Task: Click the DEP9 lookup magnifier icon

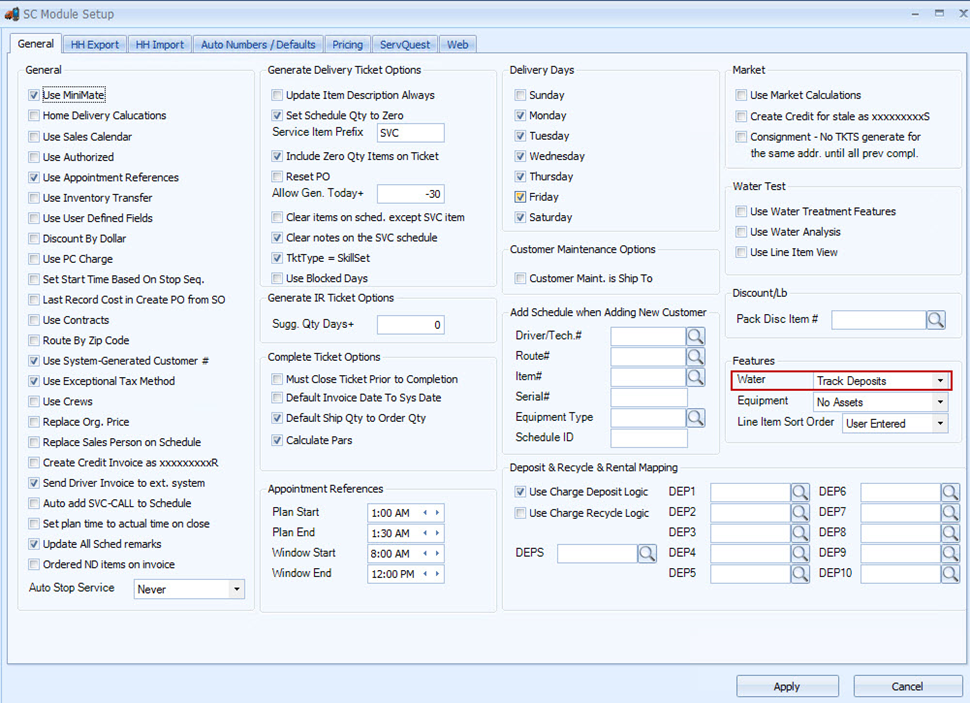Action: 950,553
